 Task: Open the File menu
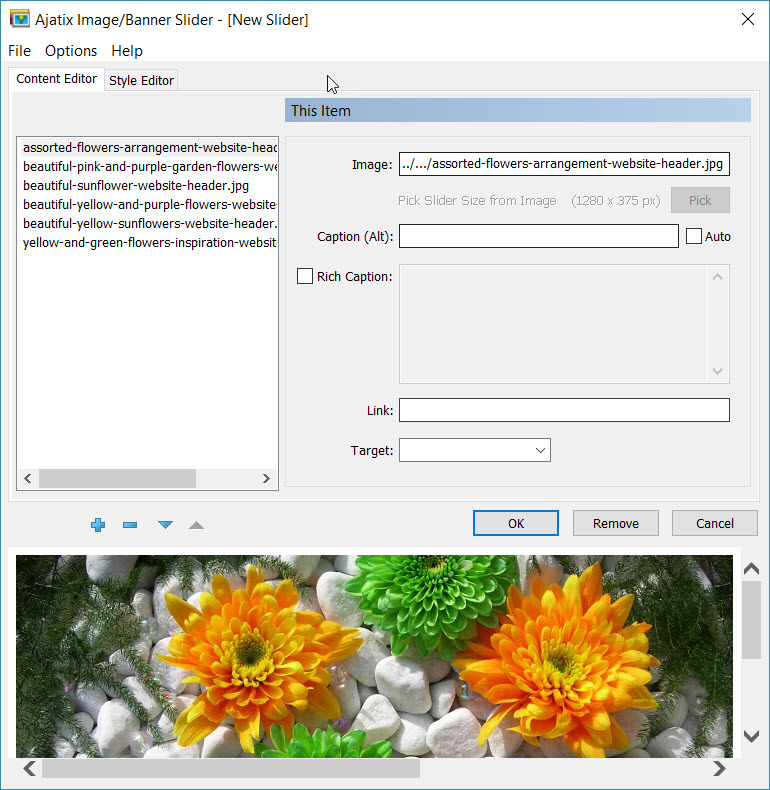19,51
